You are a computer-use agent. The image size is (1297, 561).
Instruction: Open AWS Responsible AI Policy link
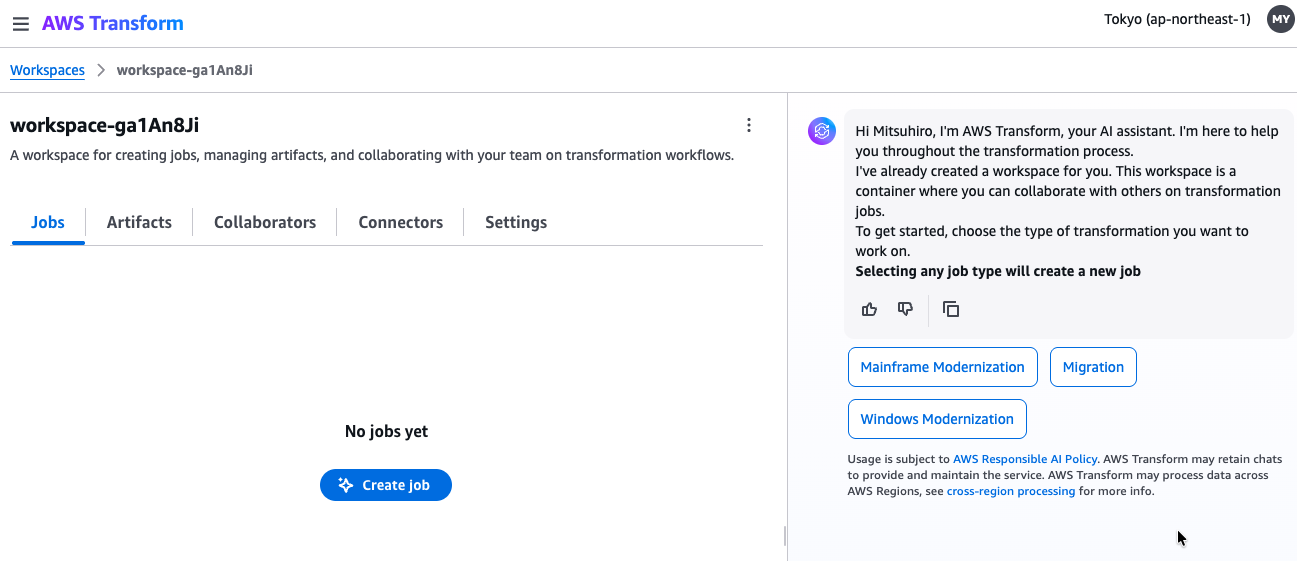tap(1025, 459)
